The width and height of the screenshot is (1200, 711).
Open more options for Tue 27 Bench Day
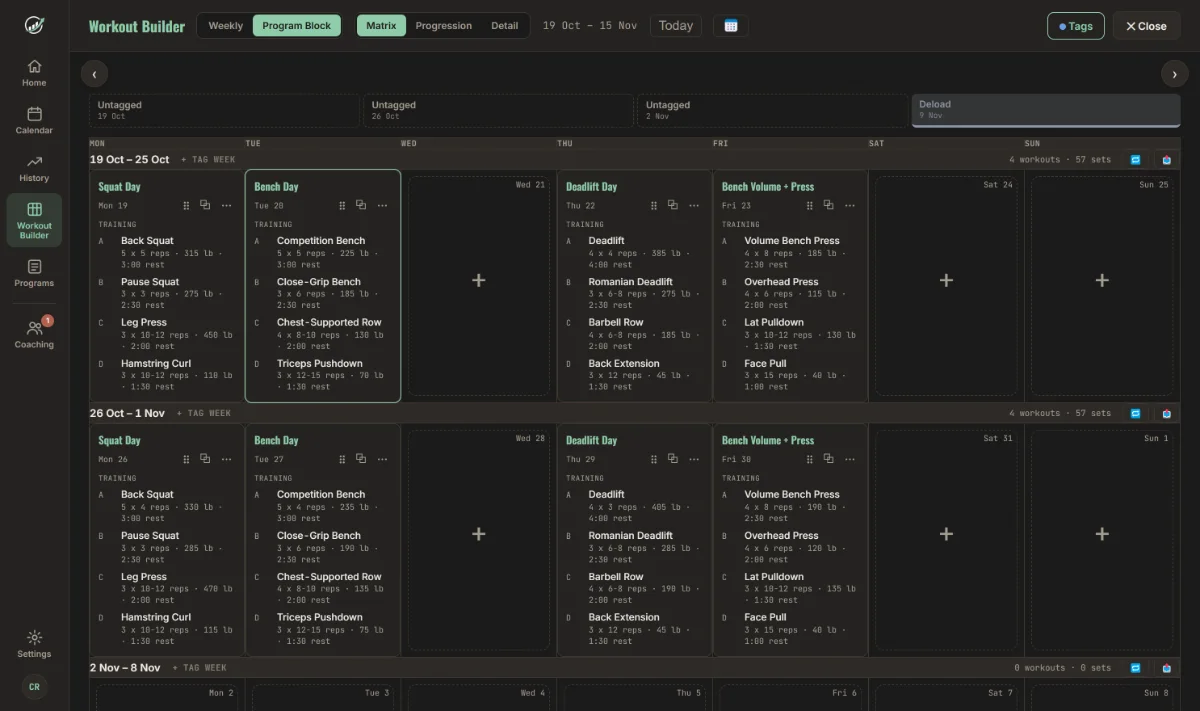click(x=383, y=459)
